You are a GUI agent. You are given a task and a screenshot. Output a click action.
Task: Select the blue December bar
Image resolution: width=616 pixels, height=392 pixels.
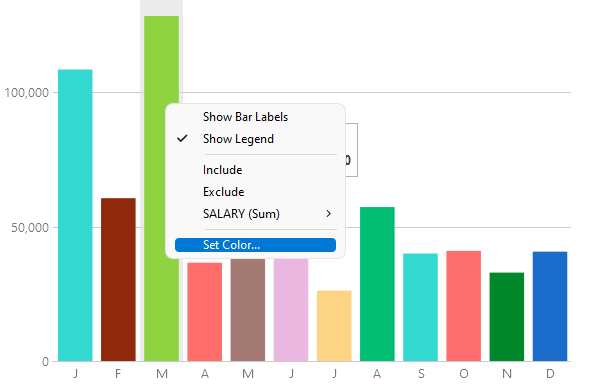tap(550, 306)
